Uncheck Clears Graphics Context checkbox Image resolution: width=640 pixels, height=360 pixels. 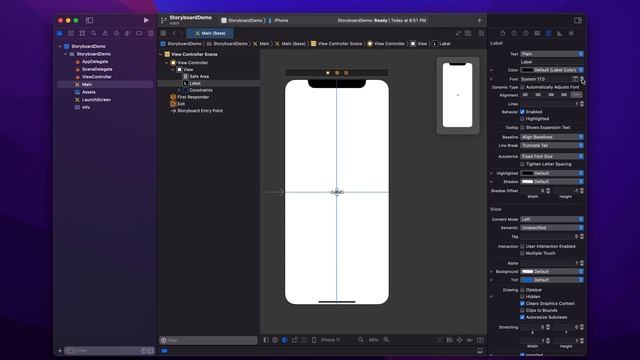[522, 303]
